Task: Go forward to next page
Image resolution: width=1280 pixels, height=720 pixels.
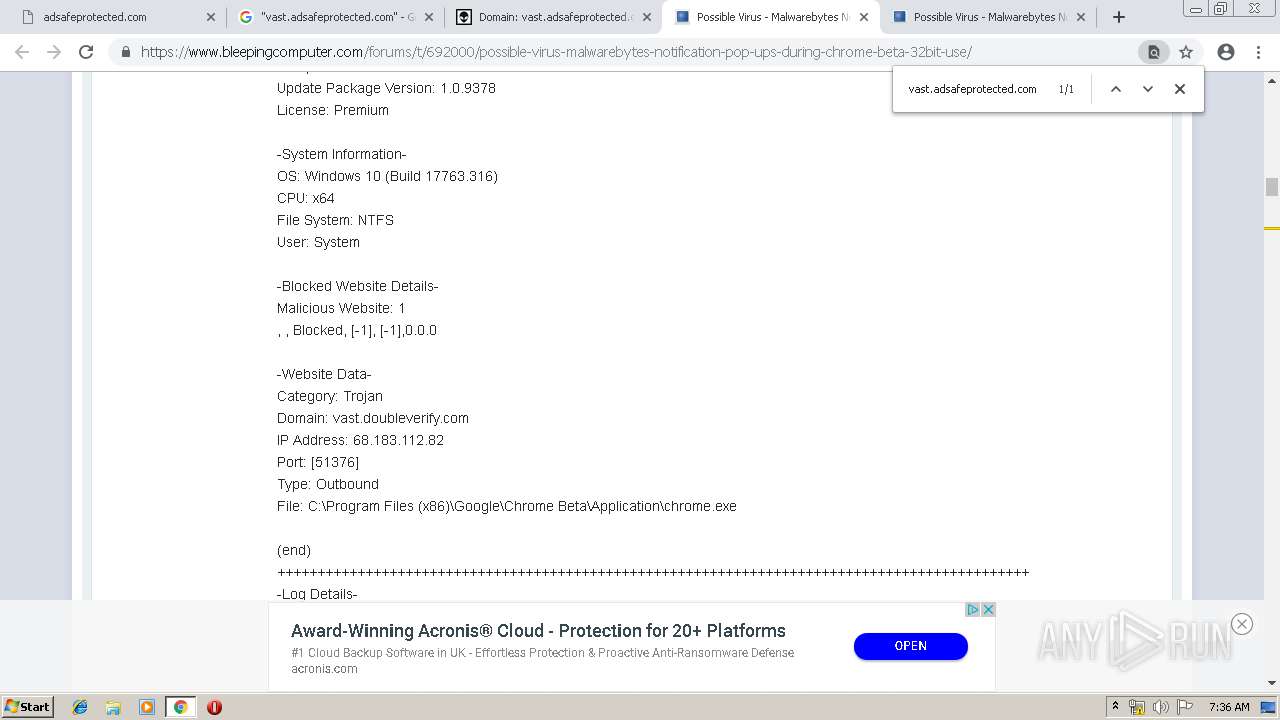Action: click(54, 52)
